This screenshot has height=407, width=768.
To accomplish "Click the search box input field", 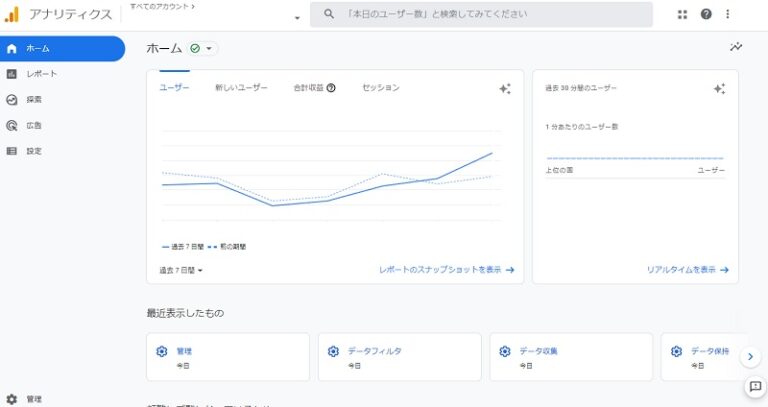I will coord(490,15).
